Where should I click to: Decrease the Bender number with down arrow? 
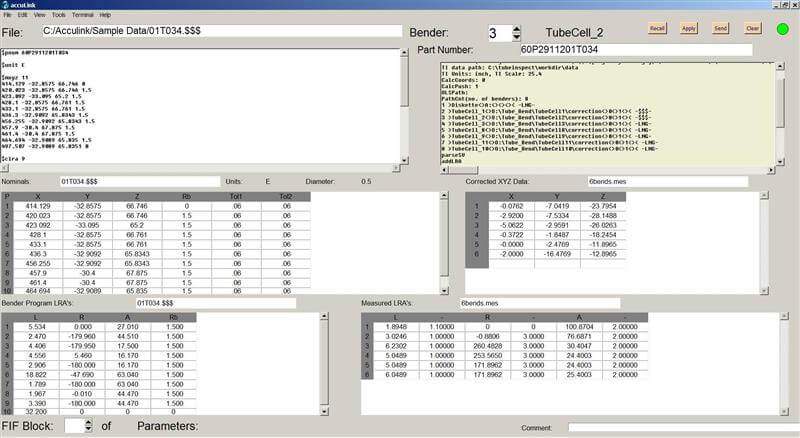coord(516,37)
